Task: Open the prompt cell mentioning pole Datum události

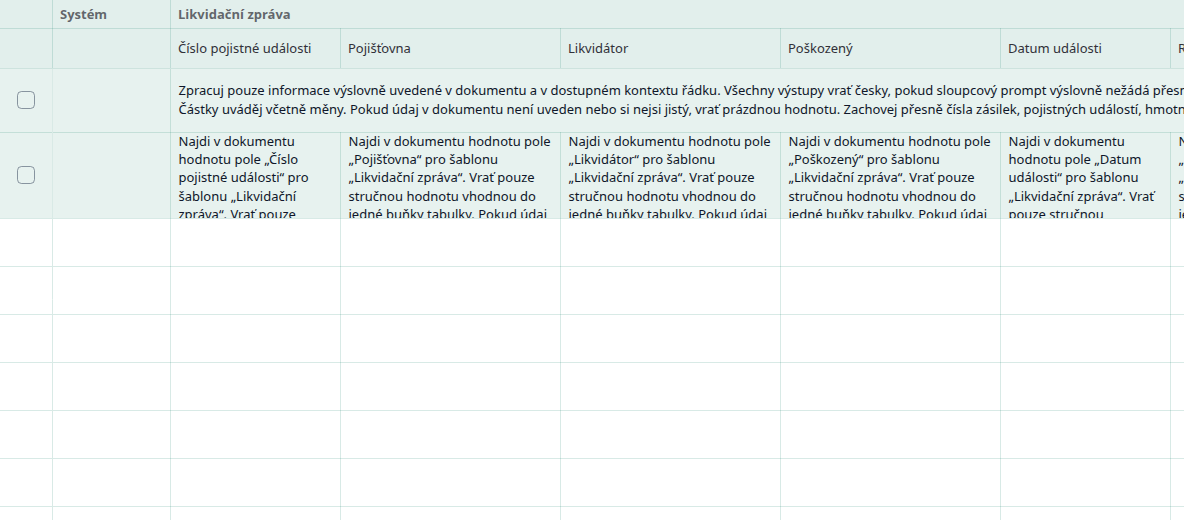Action: tap(1084, 176)
